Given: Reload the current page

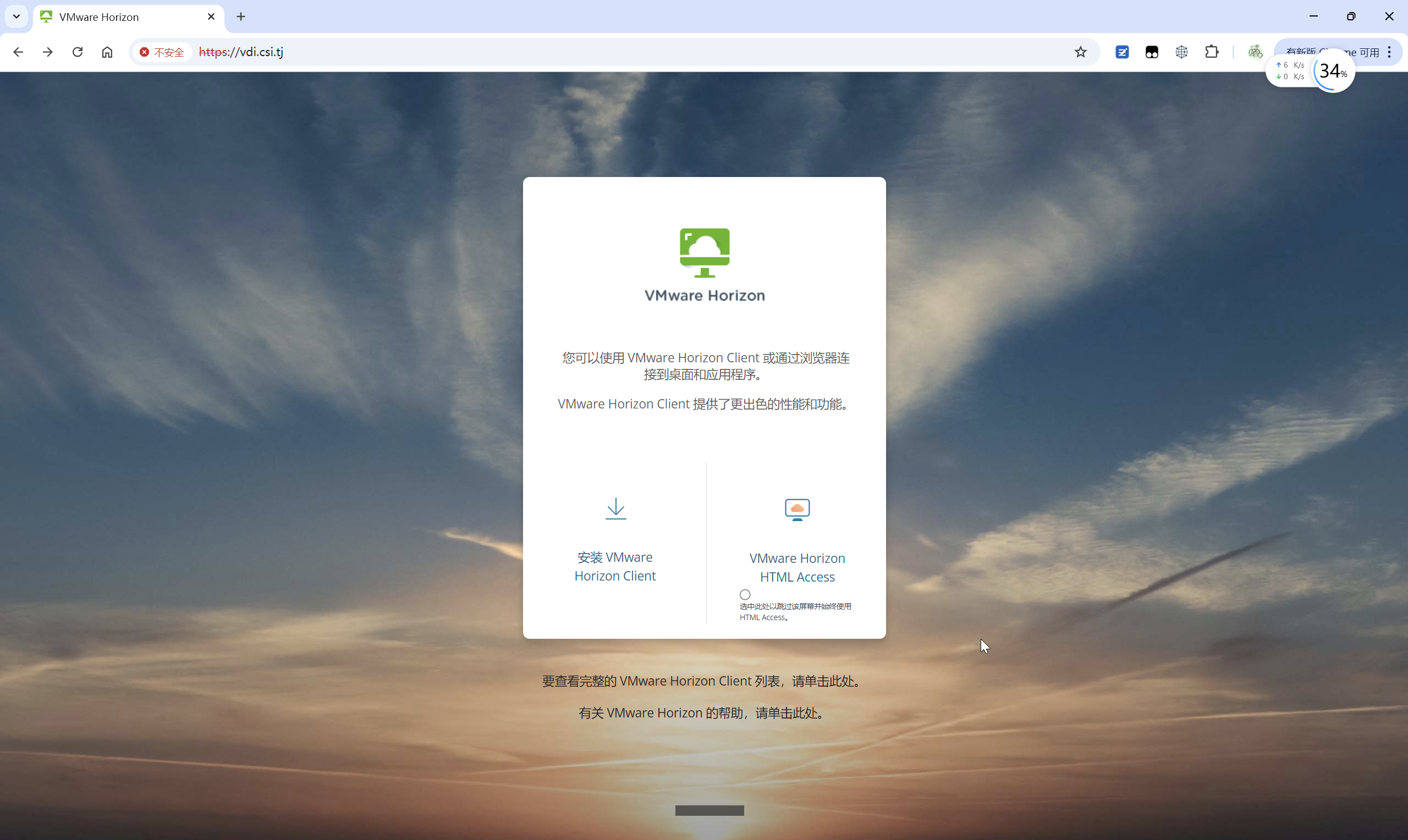Looking at the screenshot, I should point(78,52).
